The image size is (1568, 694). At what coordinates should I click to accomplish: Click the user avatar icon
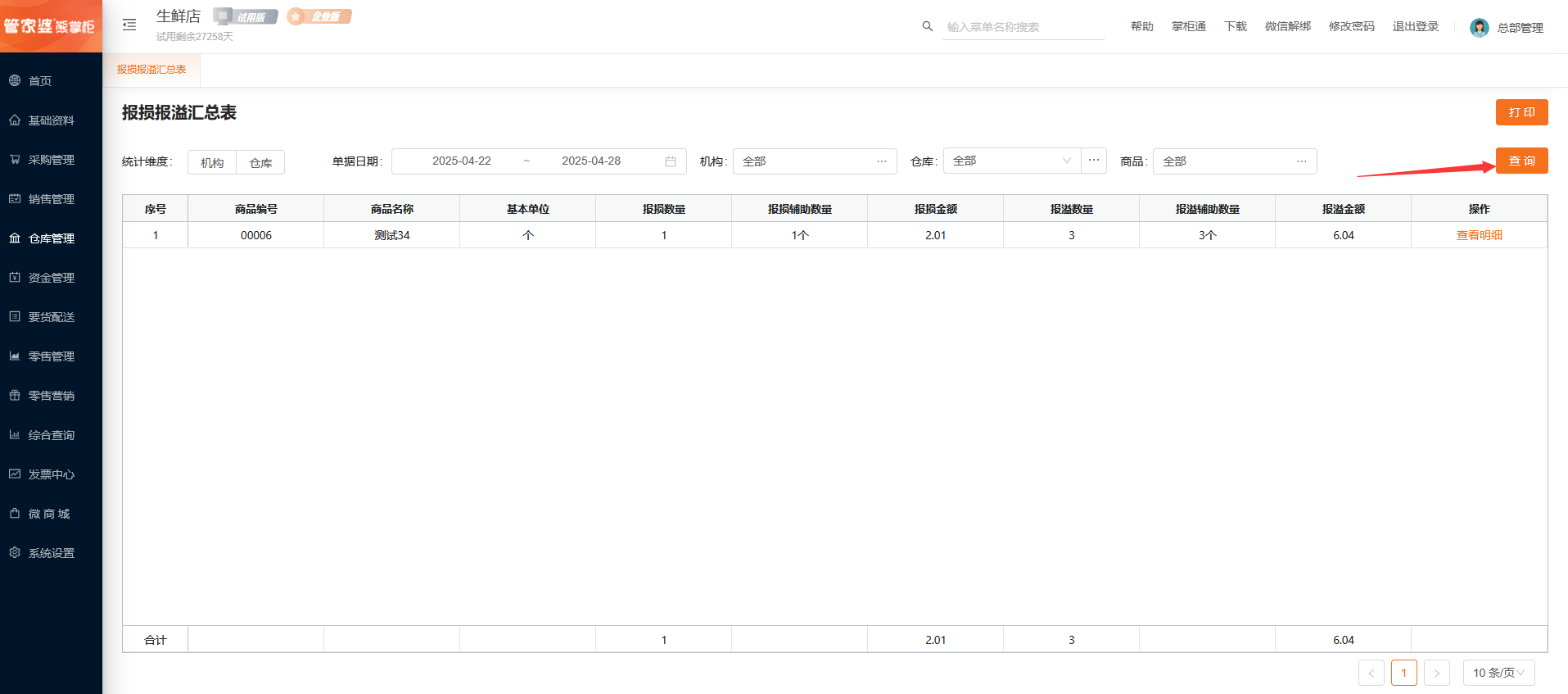[x=1479, y=27]
